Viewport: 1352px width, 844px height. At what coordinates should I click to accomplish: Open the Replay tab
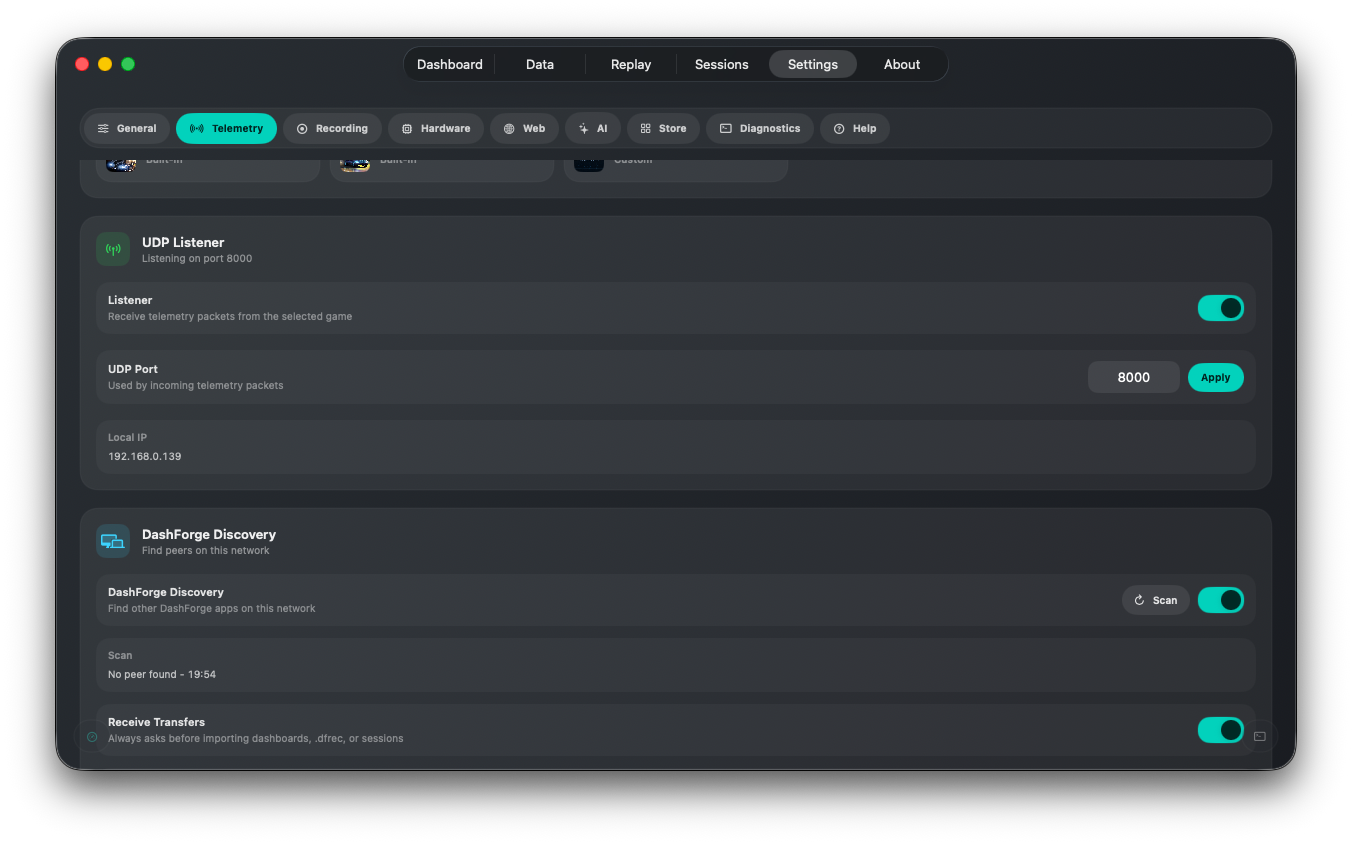click(631, 64)
